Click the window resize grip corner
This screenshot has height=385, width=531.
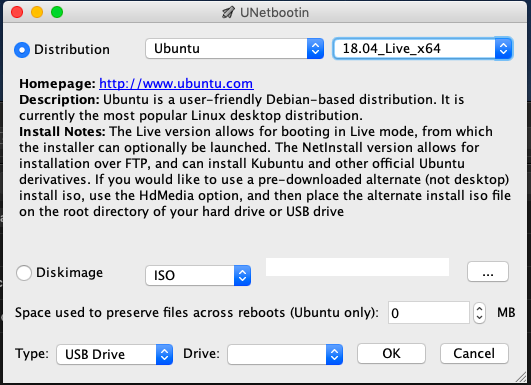522,377
